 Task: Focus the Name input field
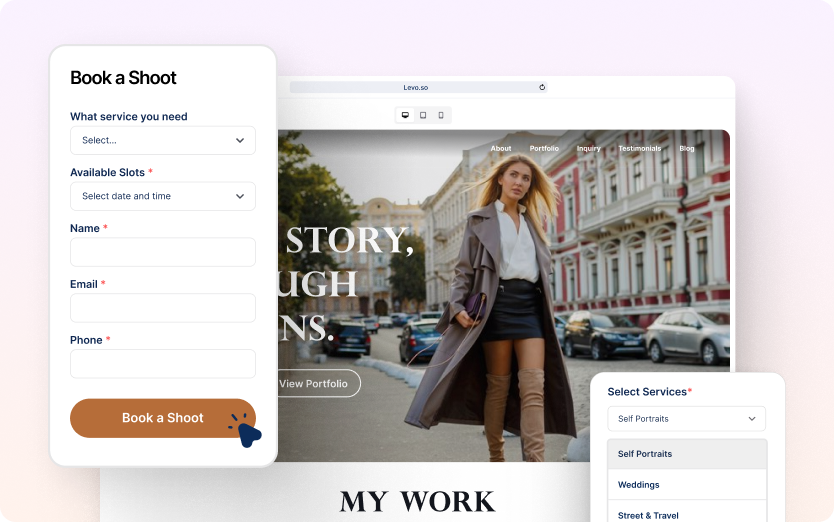pos(162,252)
